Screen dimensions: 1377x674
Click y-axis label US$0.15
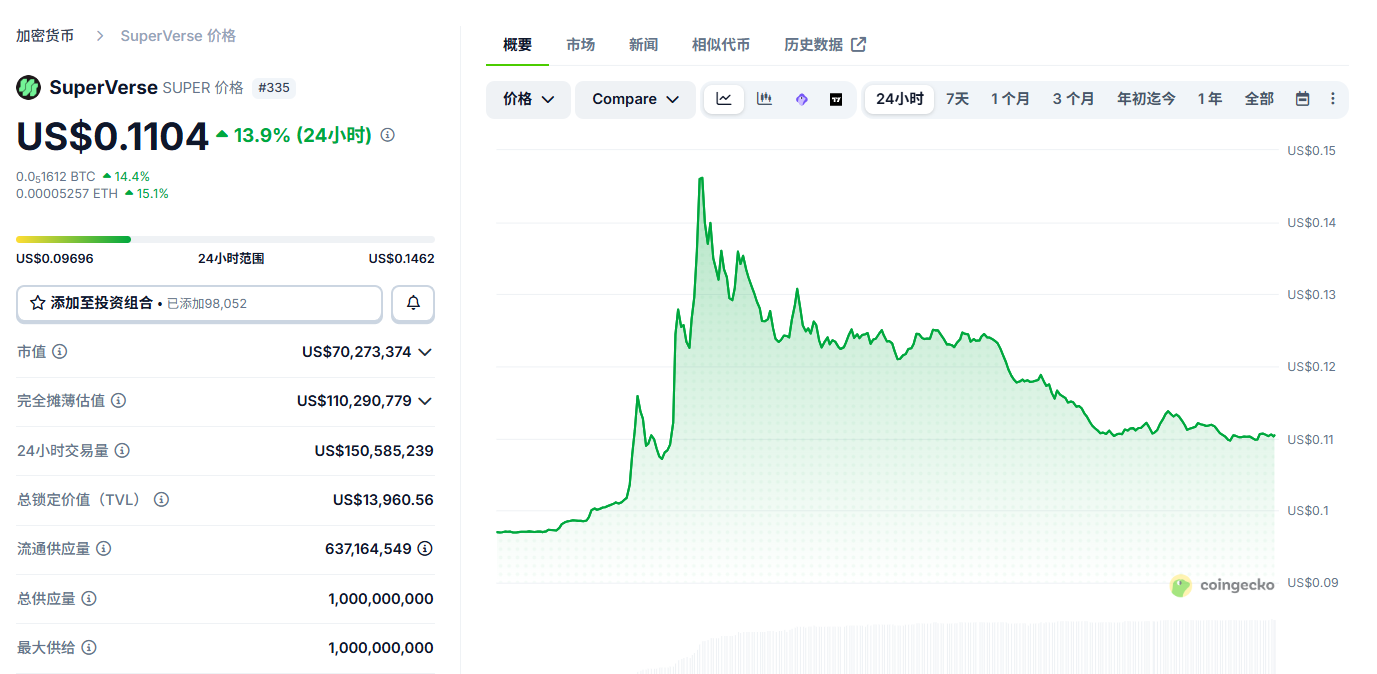[1311, 151]
